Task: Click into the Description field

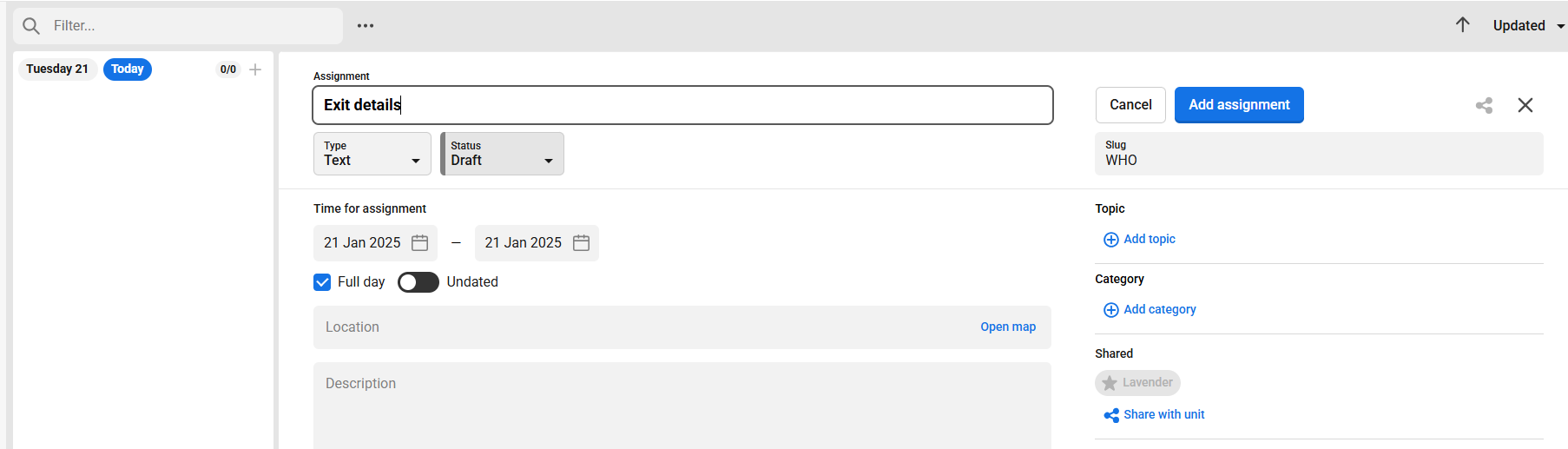Action: [682, 404]
